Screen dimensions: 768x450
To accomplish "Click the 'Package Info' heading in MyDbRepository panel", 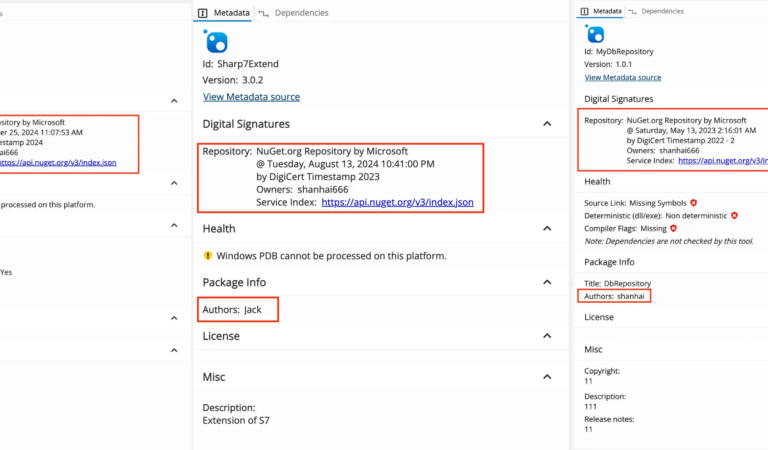I will (x=609, y=262).
